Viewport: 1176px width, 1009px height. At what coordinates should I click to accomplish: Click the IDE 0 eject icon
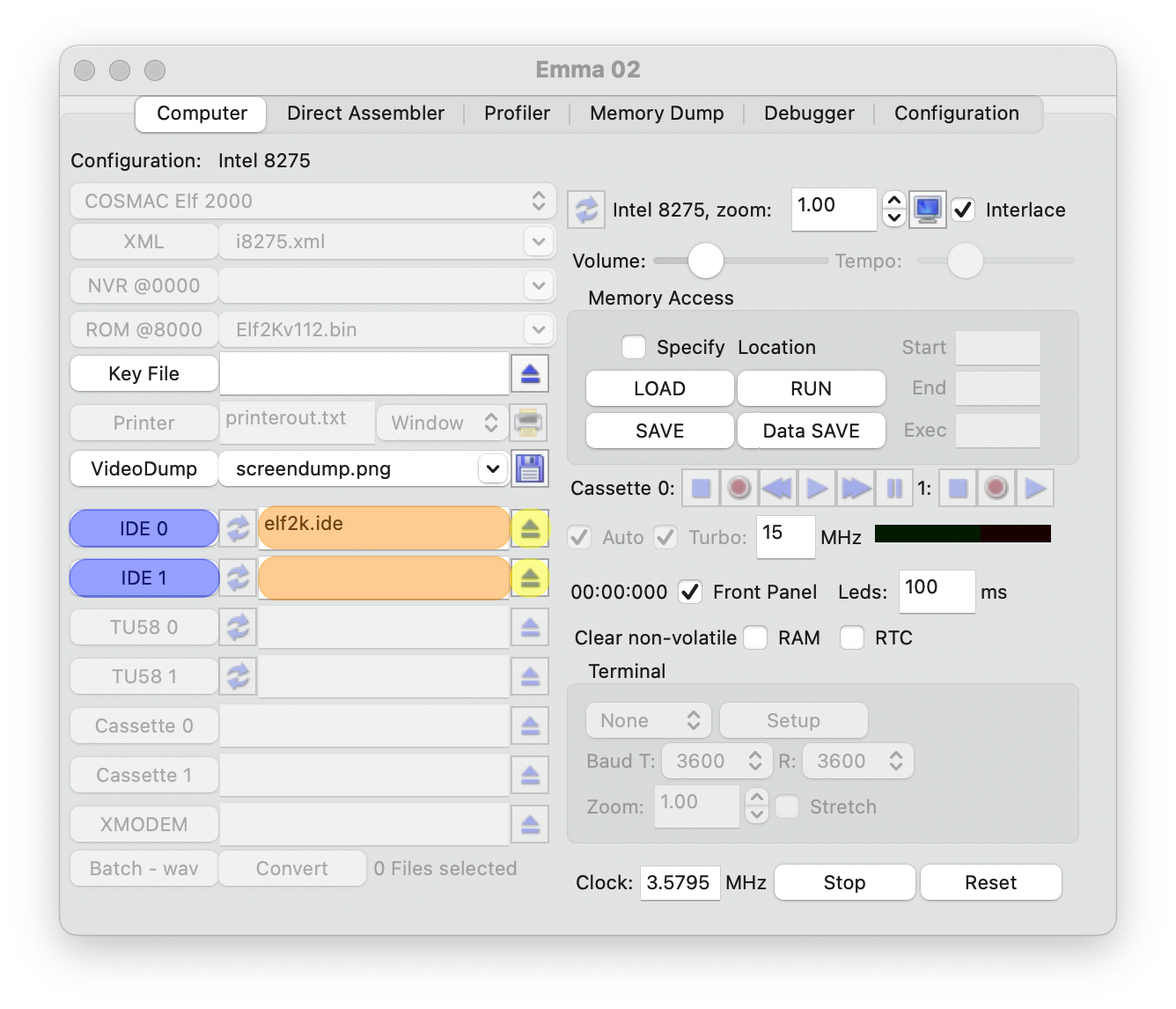point(530,528)
